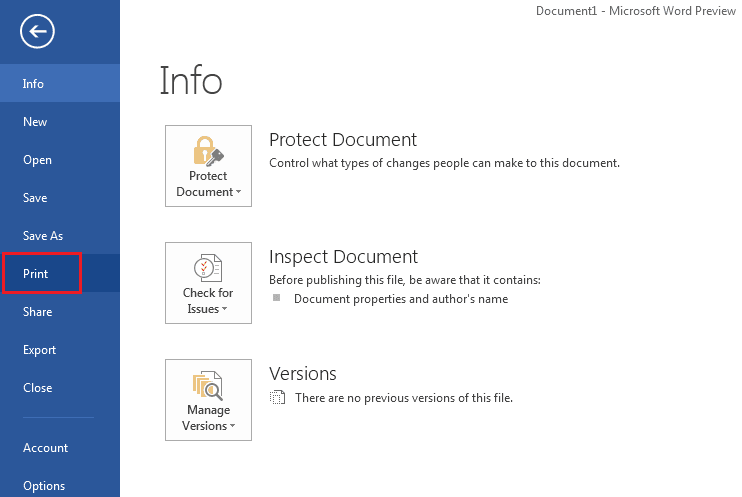Open the Print menu item
742x497 pixels.
pyautogui.click(x=60, y=273)
